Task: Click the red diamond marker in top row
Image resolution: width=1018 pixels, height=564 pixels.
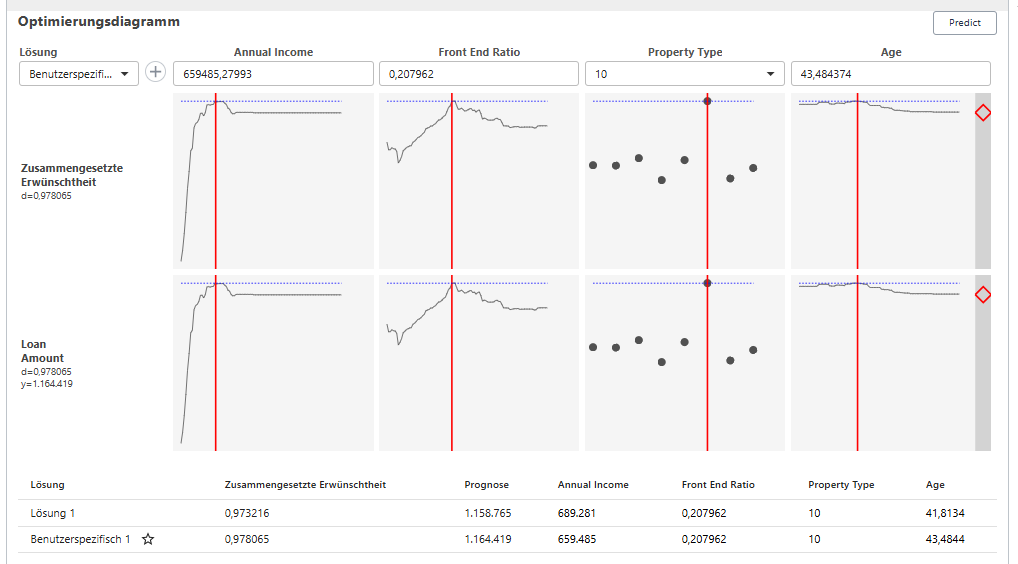Action: [x=982, y=113]
